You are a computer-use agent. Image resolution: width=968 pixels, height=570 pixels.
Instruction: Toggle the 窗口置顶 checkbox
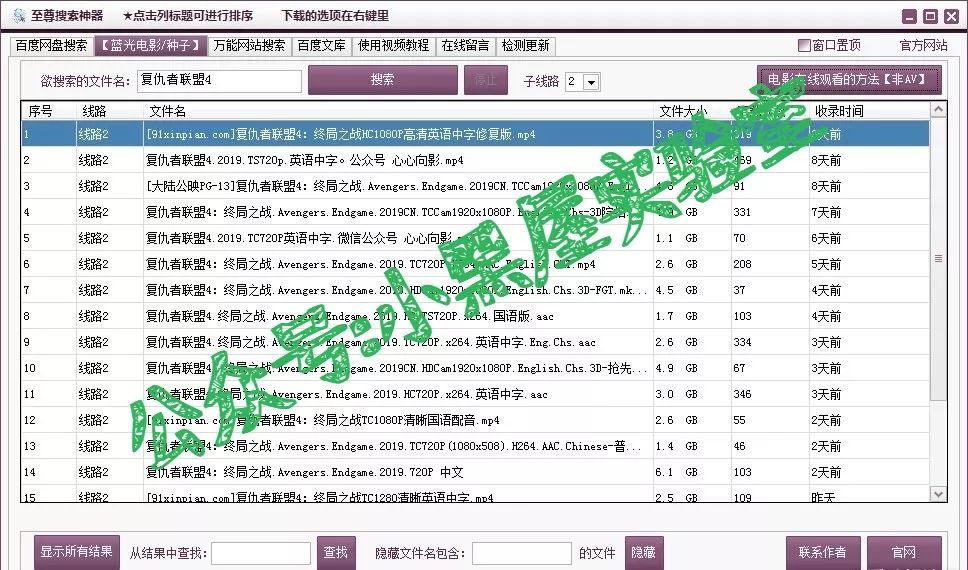(804, 45)
